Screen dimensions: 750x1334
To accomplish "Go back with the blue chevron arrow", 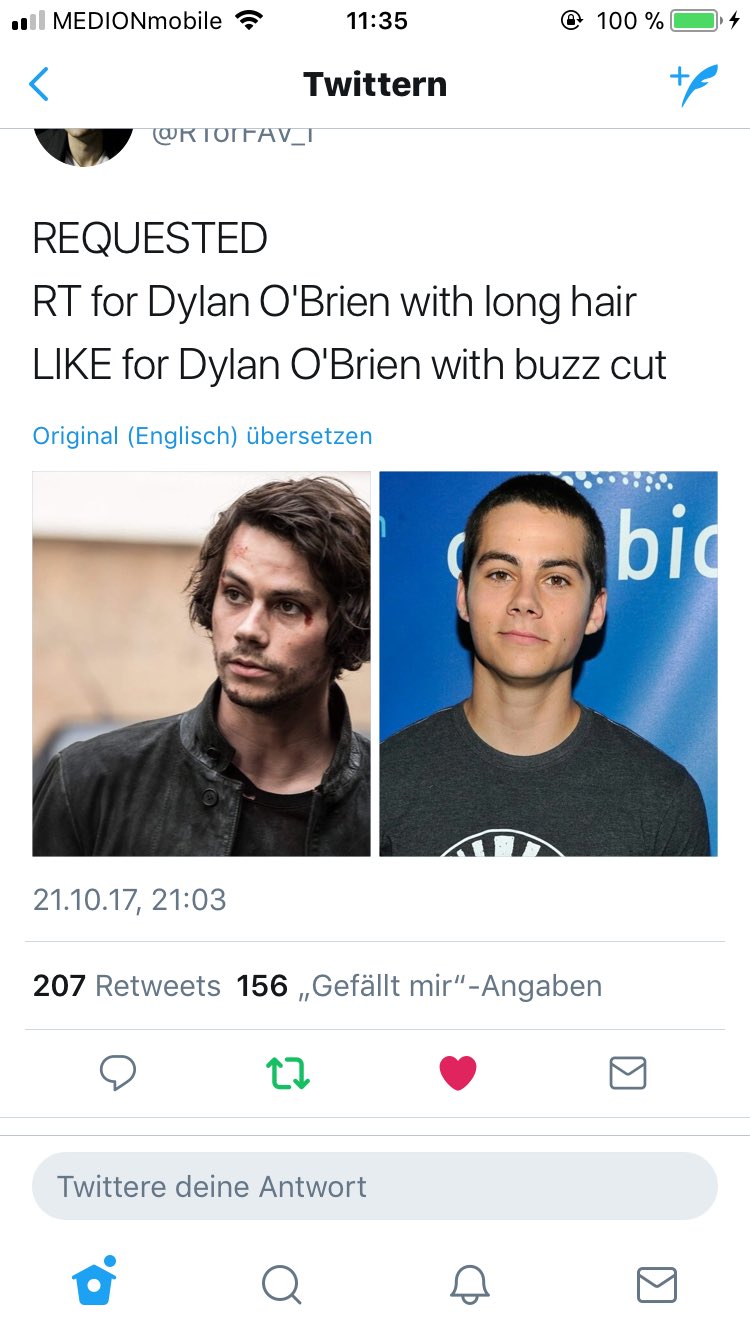I will [x=39, y=84].
